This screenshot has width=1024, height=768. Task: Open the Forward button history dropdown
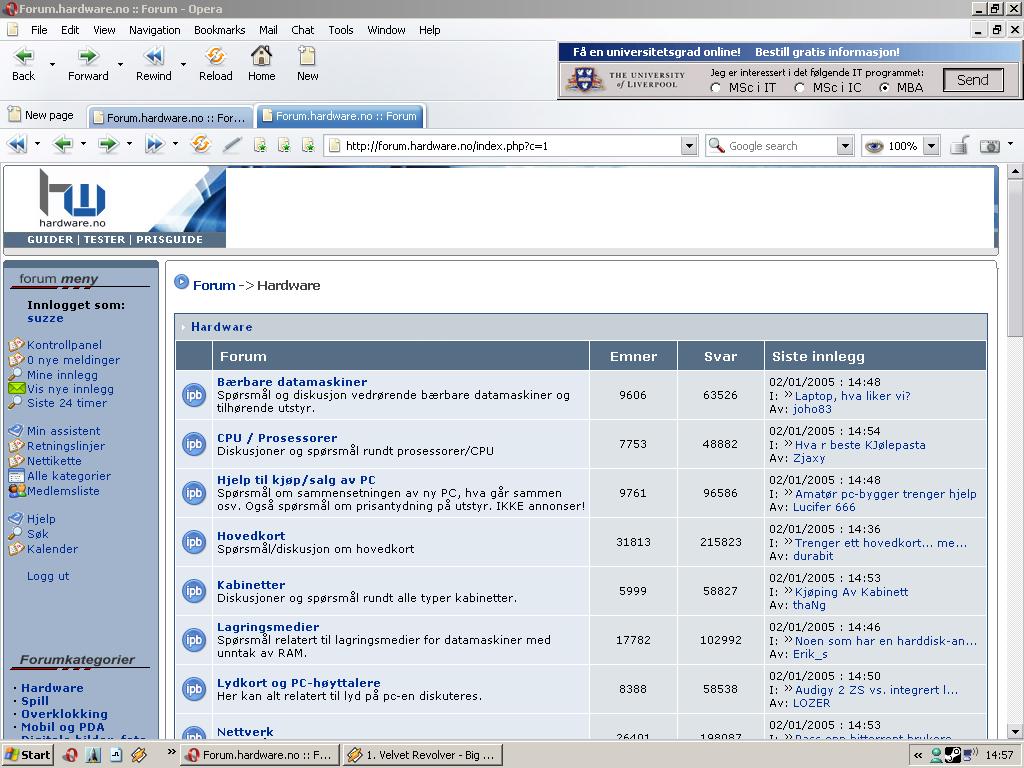click(x=120, y=64)
